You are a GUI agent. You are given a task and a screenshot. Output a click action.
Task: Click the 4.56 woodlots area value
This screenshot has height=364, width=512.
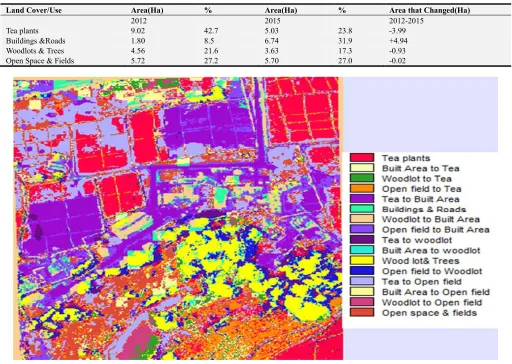pyautogui.click(x=138, y=51)
